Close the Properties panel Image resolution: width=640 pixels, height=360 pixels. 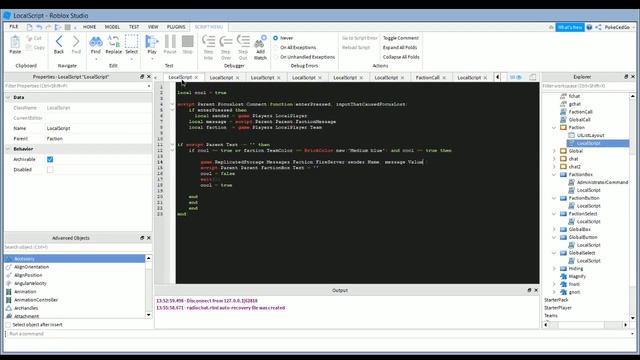[x=149, y=77]
